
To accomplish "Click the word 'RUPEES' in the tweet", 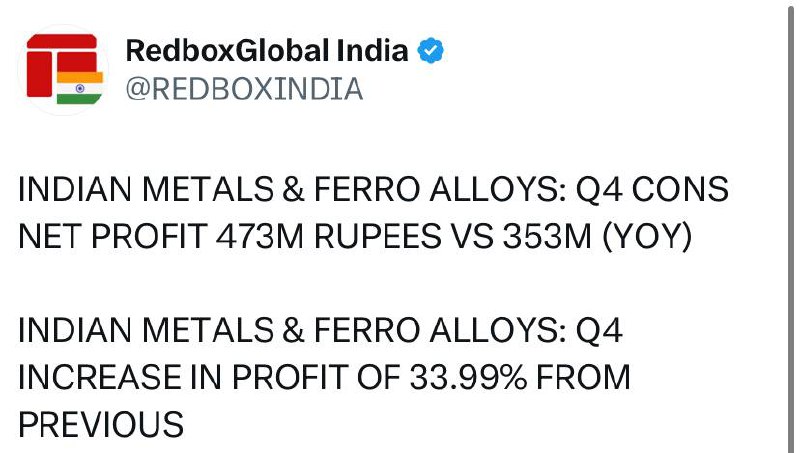I will [x=378, y=236].
